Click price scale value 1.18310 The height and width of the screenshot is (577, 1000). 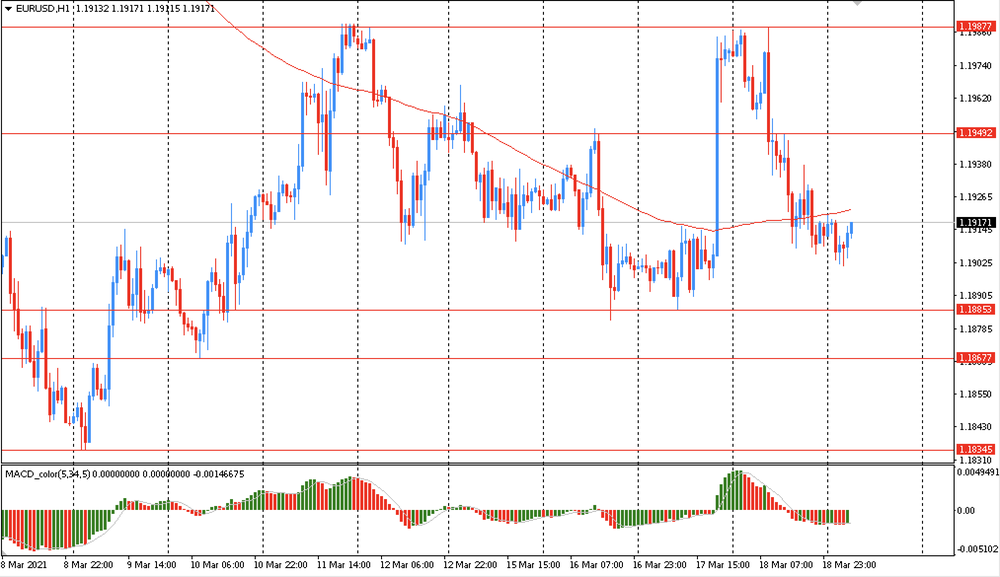(x=976, y=460)
